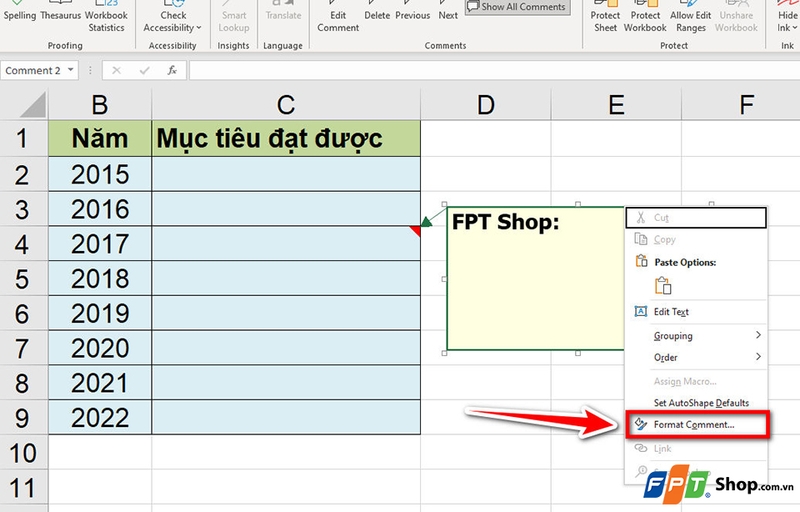
Task: Open the Name Box dropdown arrow
Action: (70, 70)
